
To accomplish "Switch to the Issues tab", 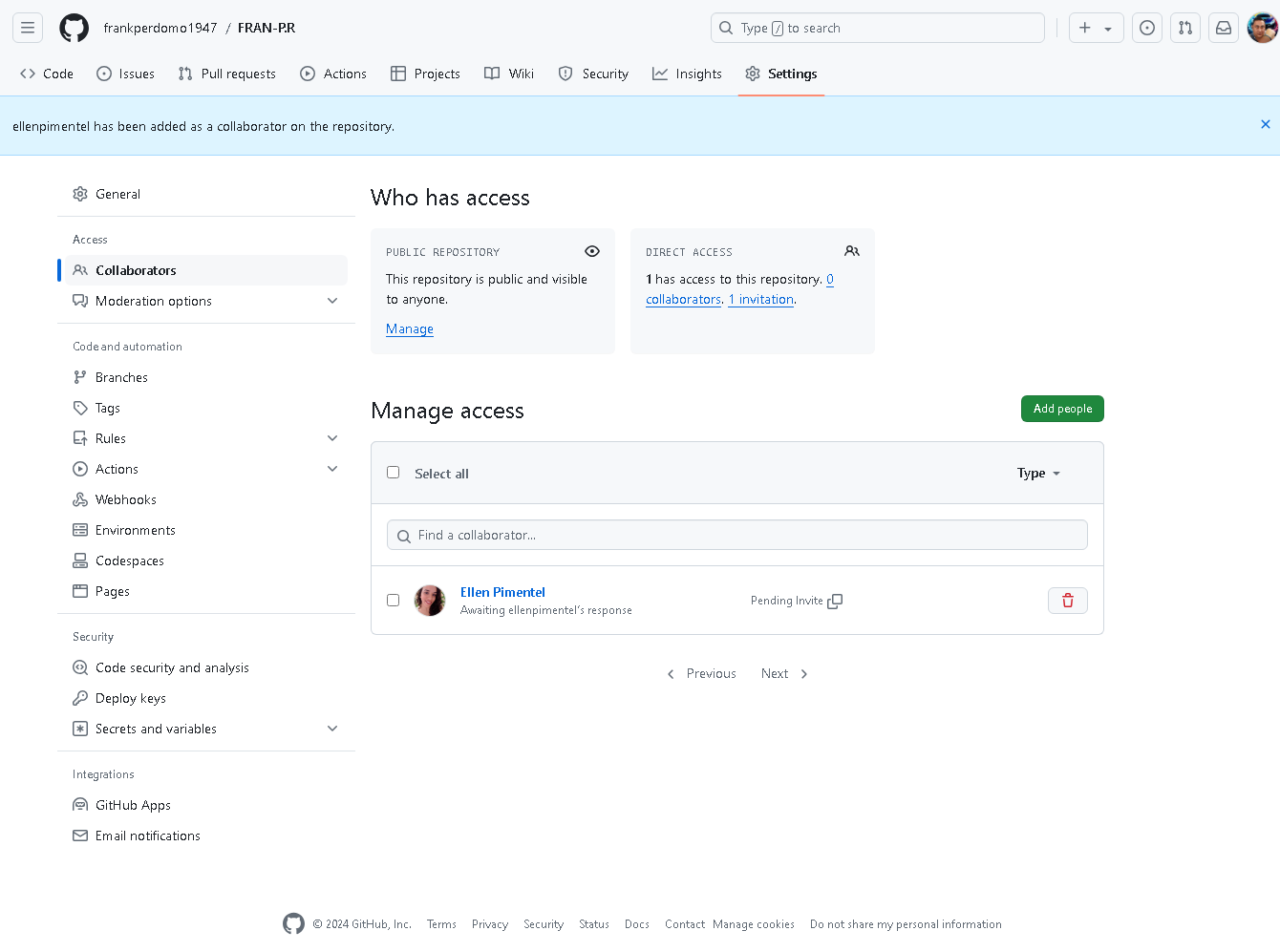I will tap(125, 74).
